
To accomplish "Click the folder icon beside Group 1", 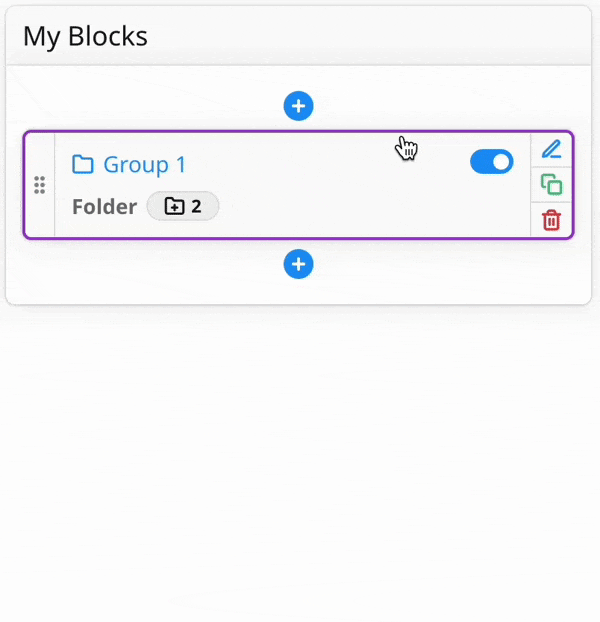I will pyautogui.click(x=83, y=165).
